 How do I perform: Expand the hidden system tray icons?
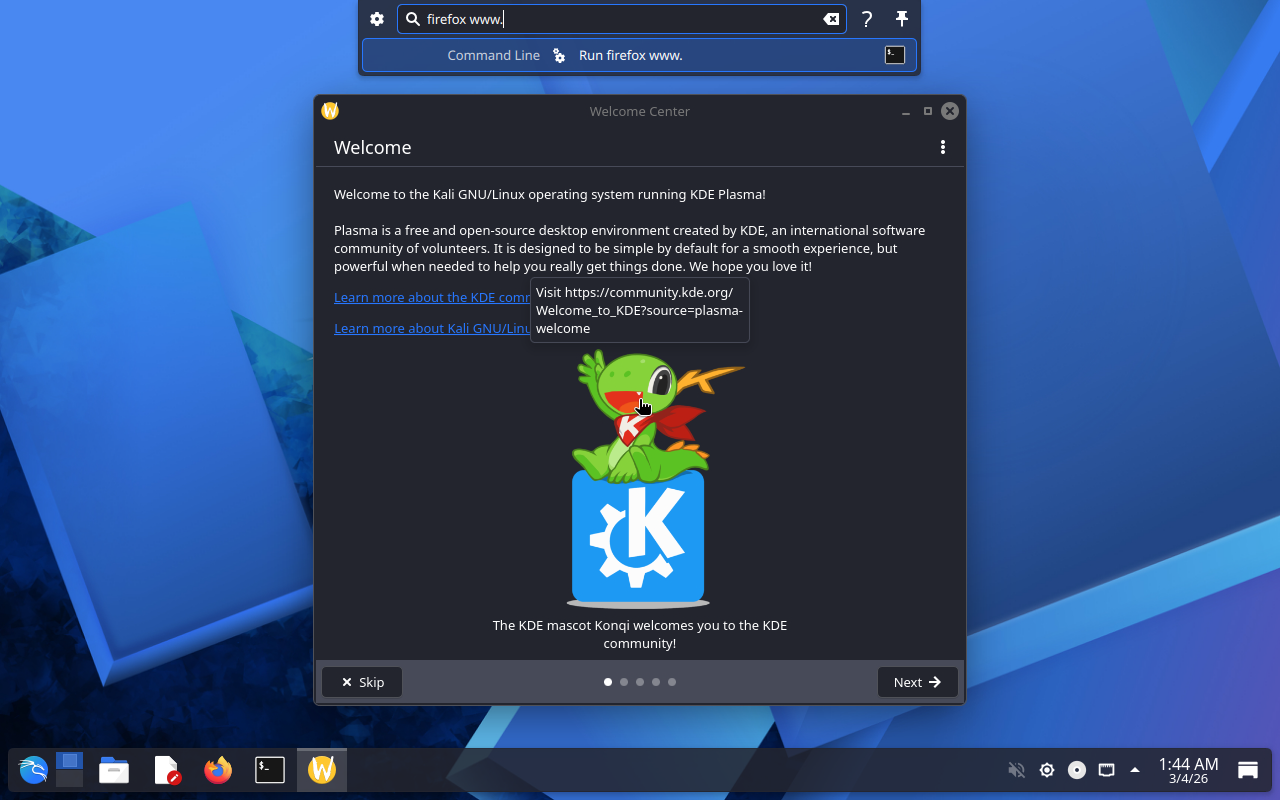[x=1135, y=770]
